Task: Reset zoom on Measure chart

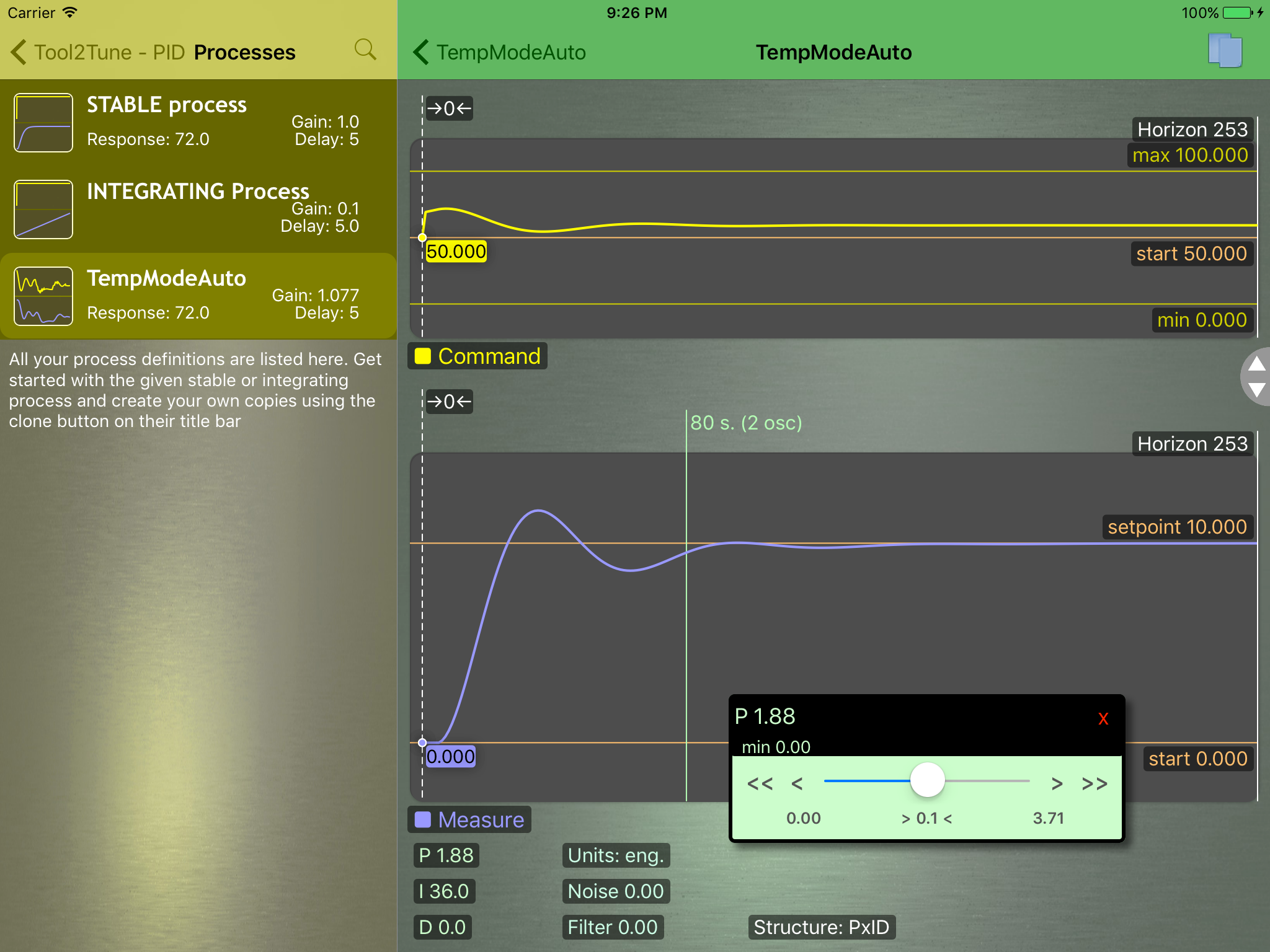Action: (450, 402)
